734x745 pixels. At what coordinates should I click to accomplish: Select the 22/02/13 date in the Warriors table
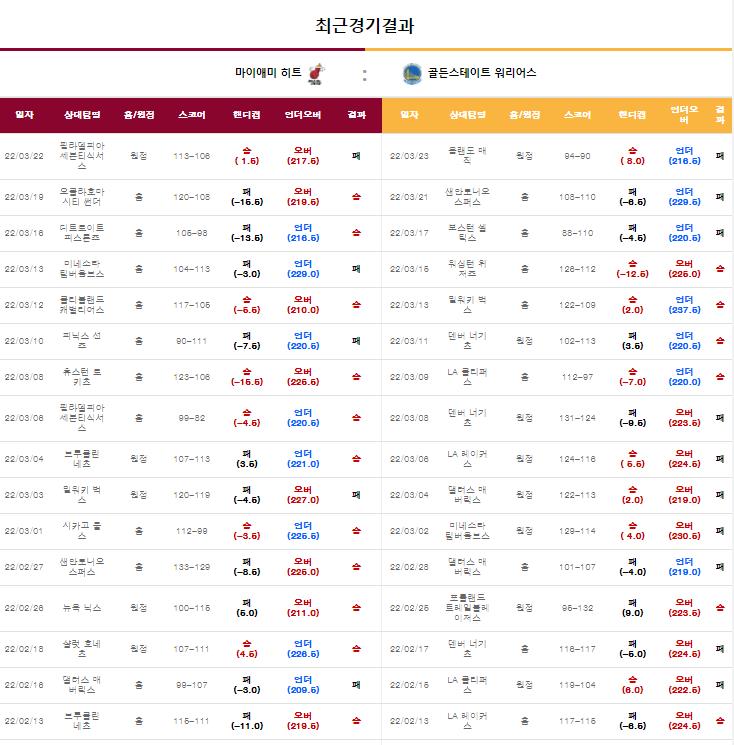pyautogui.click(x=409, y=721)
